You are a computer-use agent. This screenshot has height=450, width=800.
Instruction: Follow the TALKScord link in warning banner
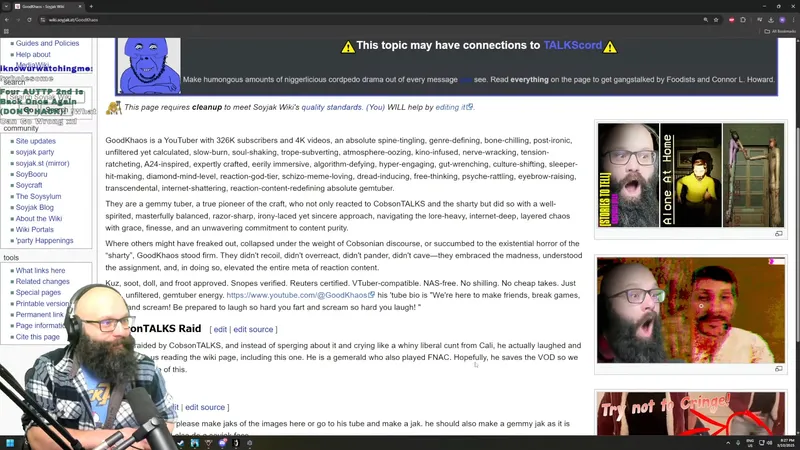pos(572,46)
